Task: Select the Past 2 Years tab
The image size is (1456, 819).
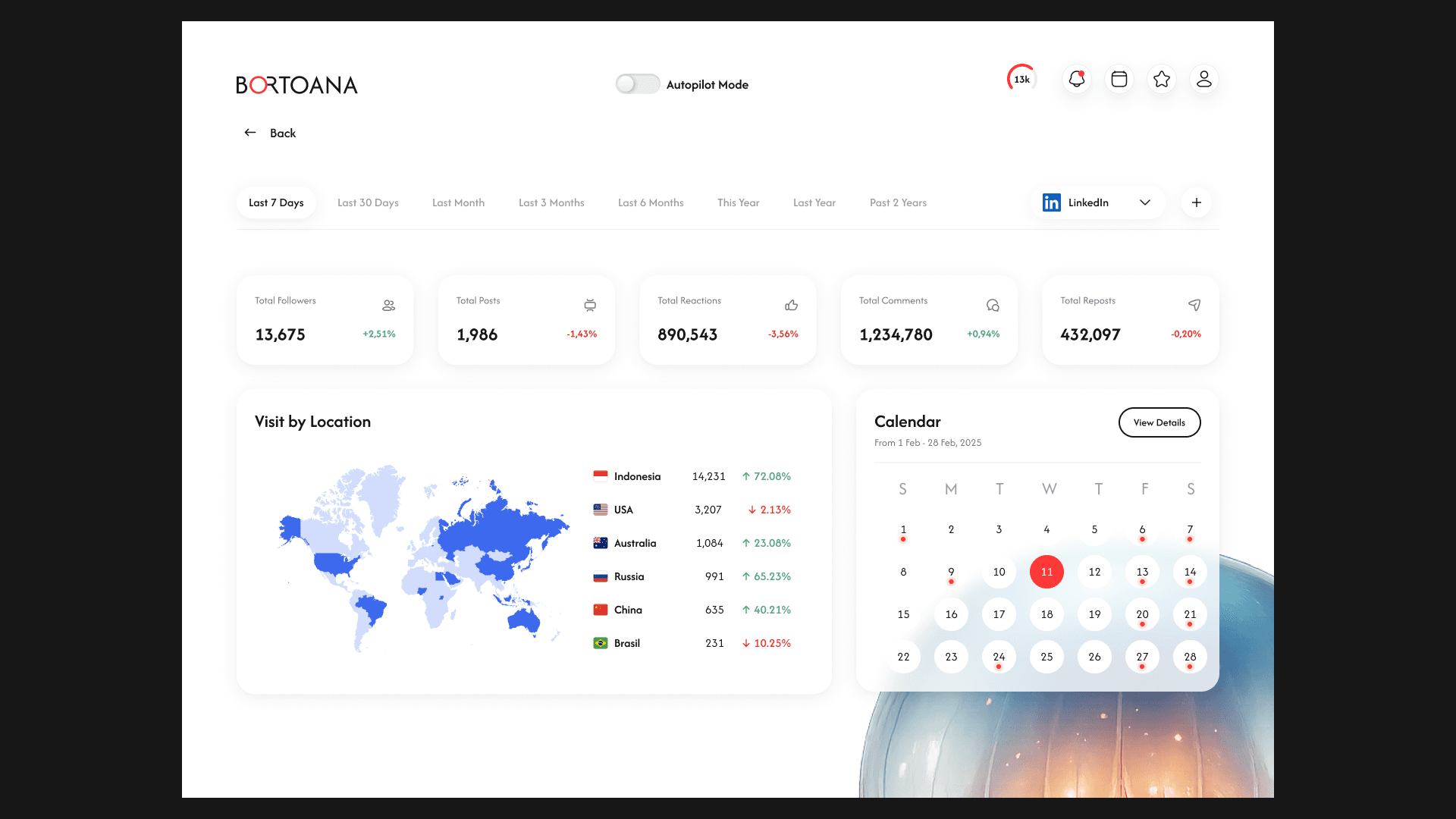Action: 898,202
